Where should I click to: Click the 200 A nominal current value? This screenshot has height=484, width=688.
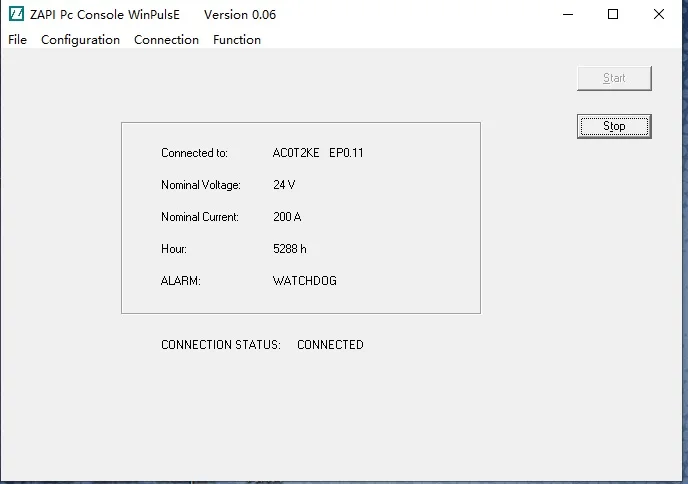pos(287,217)
